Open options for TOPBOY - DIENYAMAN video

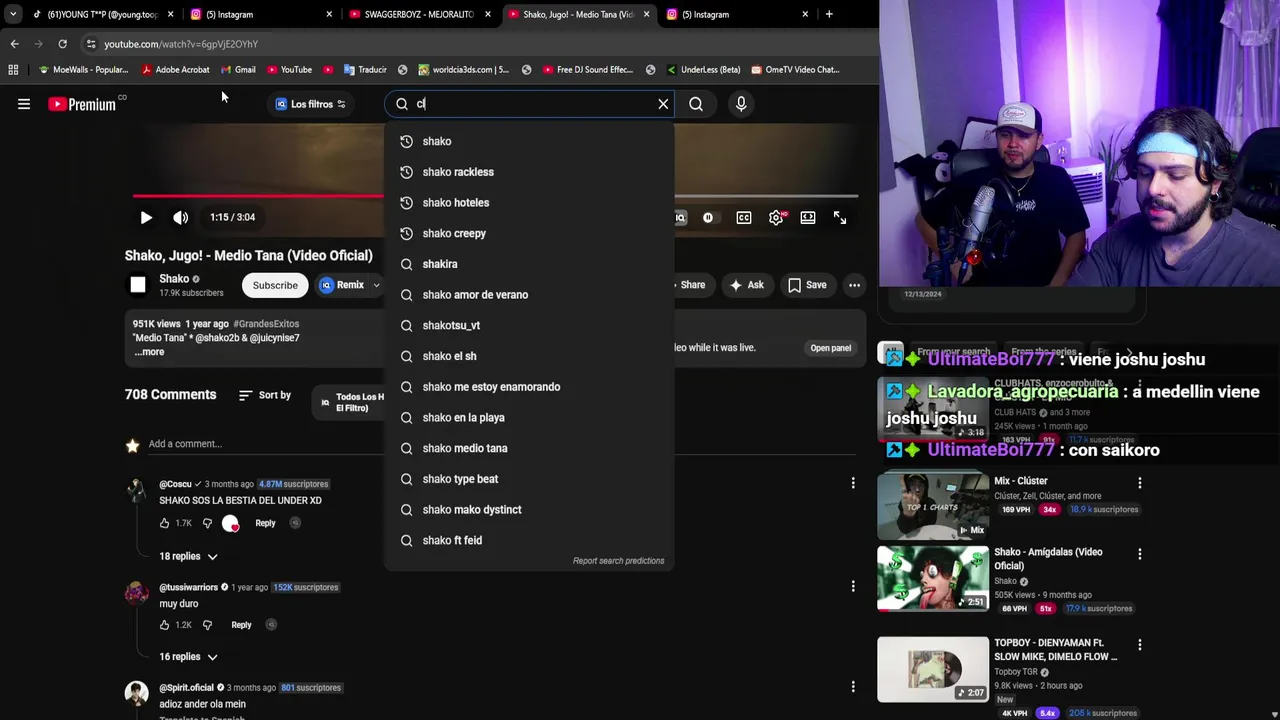pos(1139,645)
